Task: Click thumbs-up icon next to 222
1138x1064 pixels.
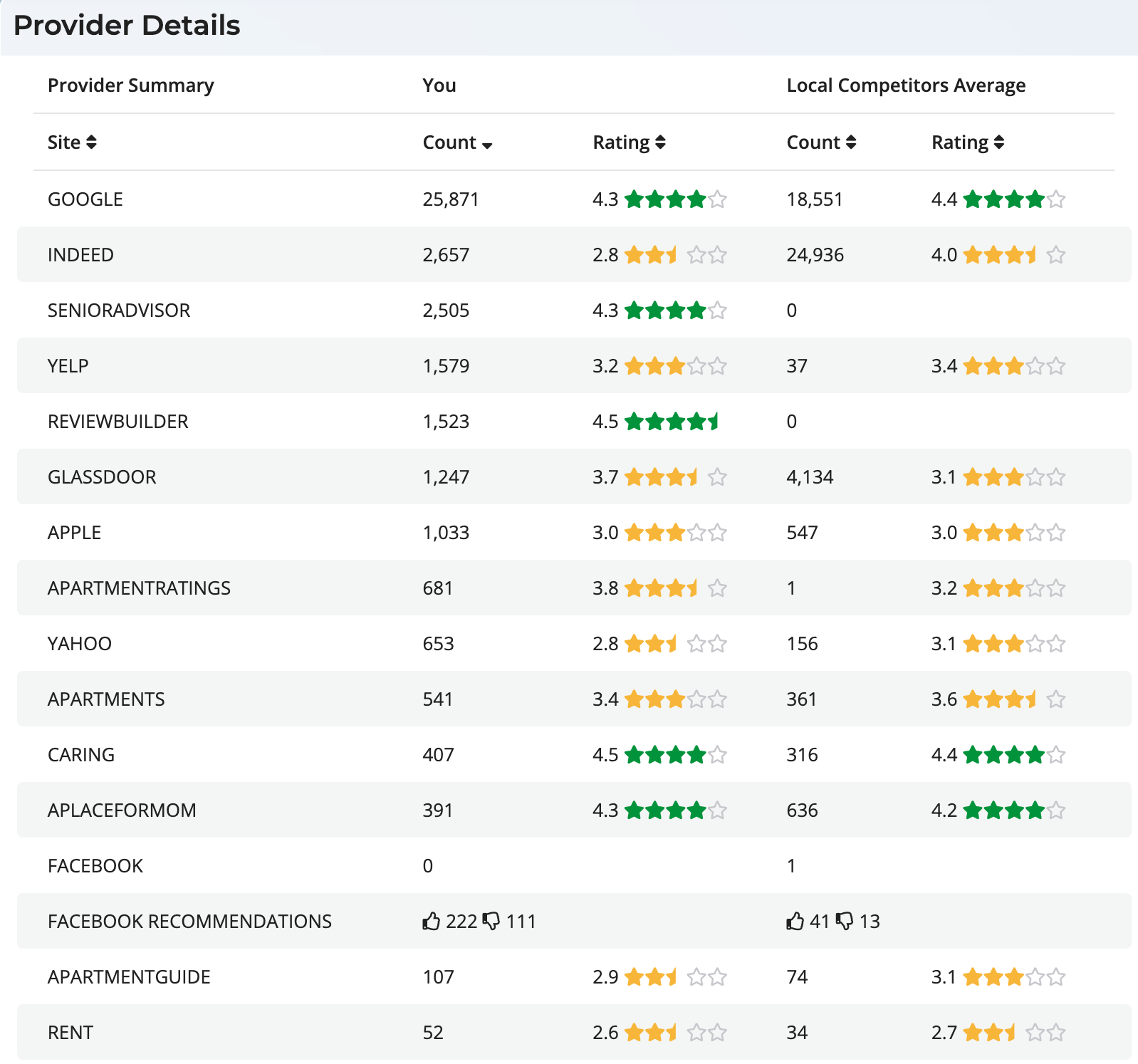Action: [x=432, y=921]
